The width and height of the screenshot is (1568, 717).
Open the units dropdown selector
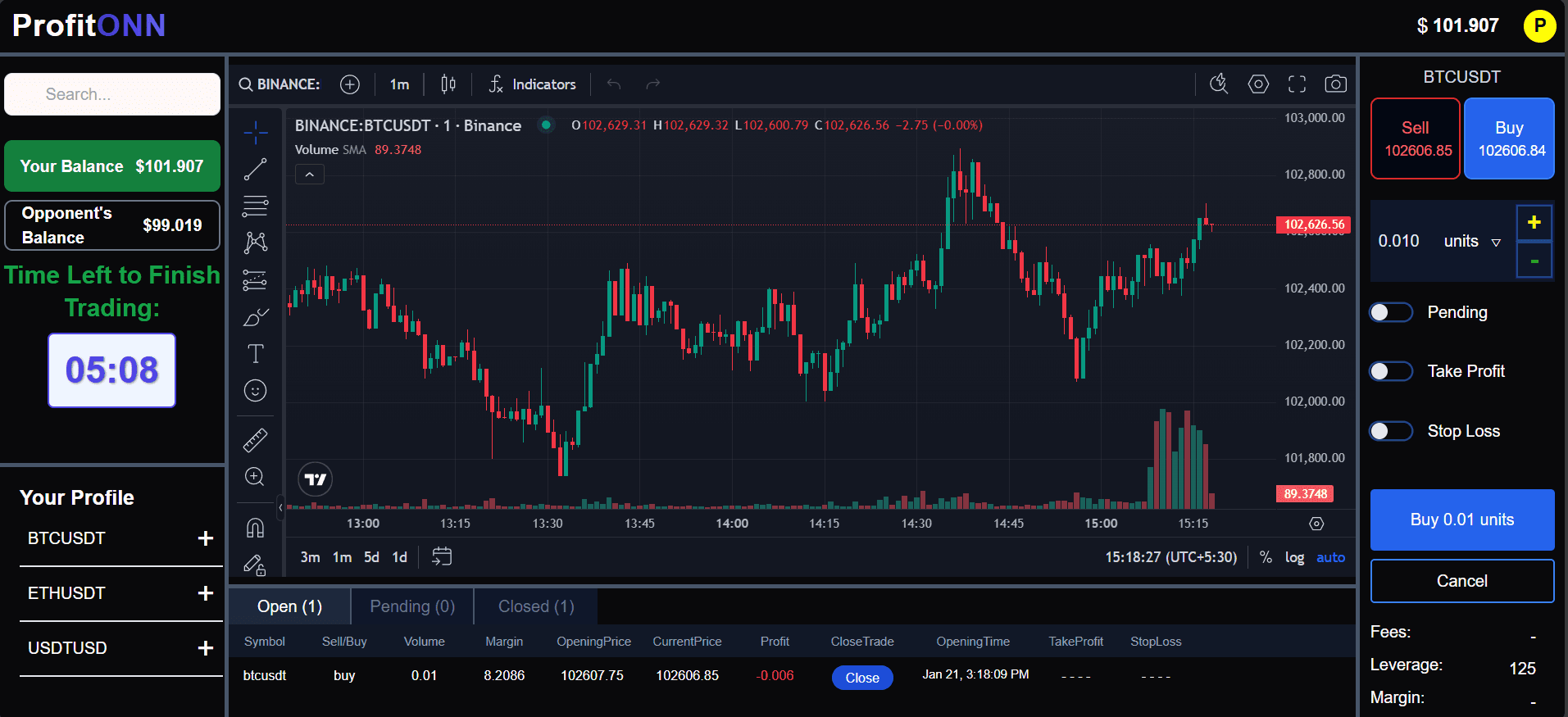point(1472,241)
